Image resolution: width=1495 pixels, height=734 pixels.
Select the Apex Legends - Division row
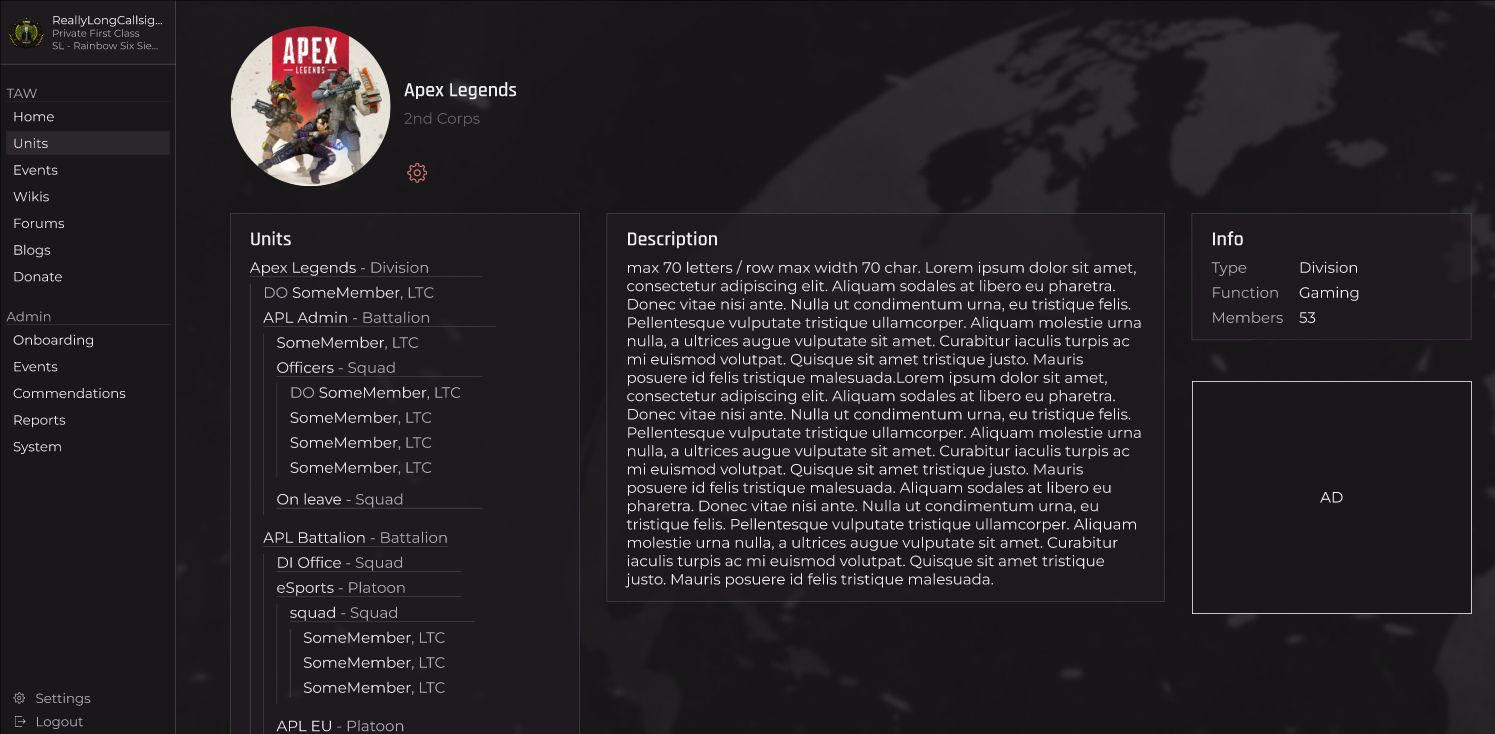point(339,268)
